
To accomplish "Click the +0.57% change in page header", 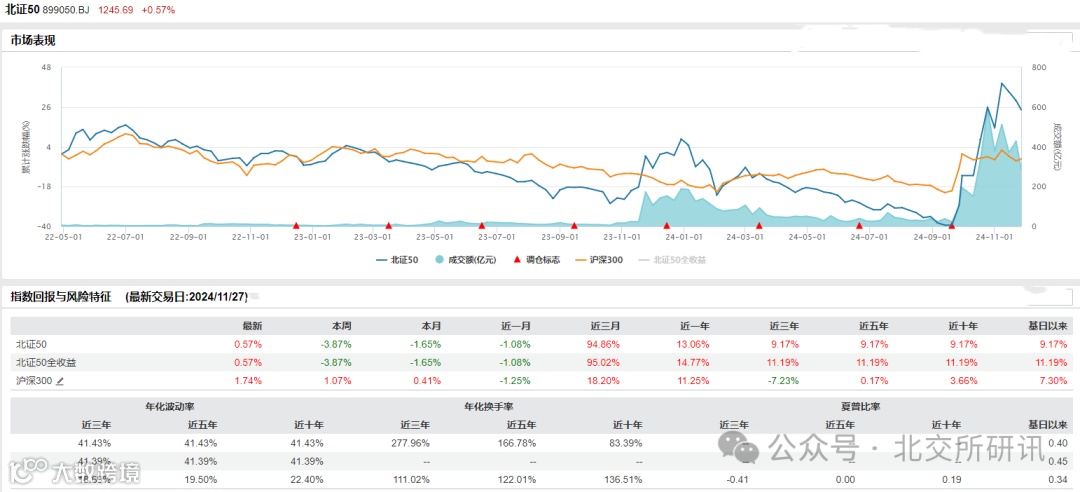I will point(158,10).
